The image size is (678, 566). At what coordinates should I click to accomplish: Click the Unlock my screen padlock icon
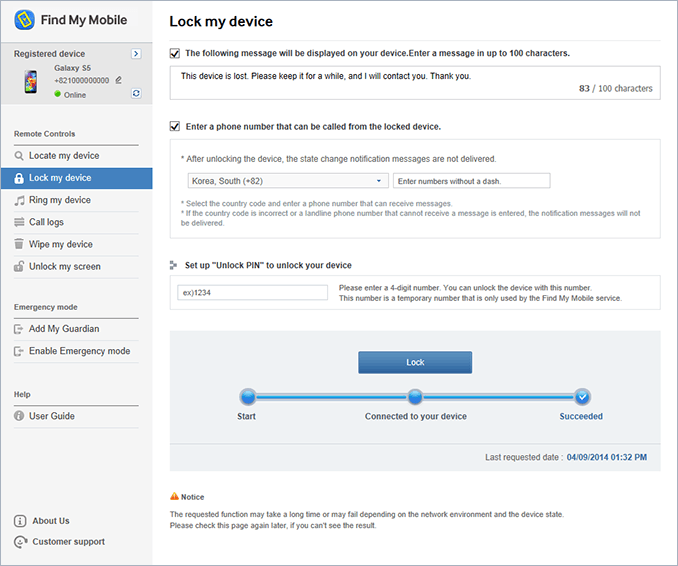[x=20, y=267]
